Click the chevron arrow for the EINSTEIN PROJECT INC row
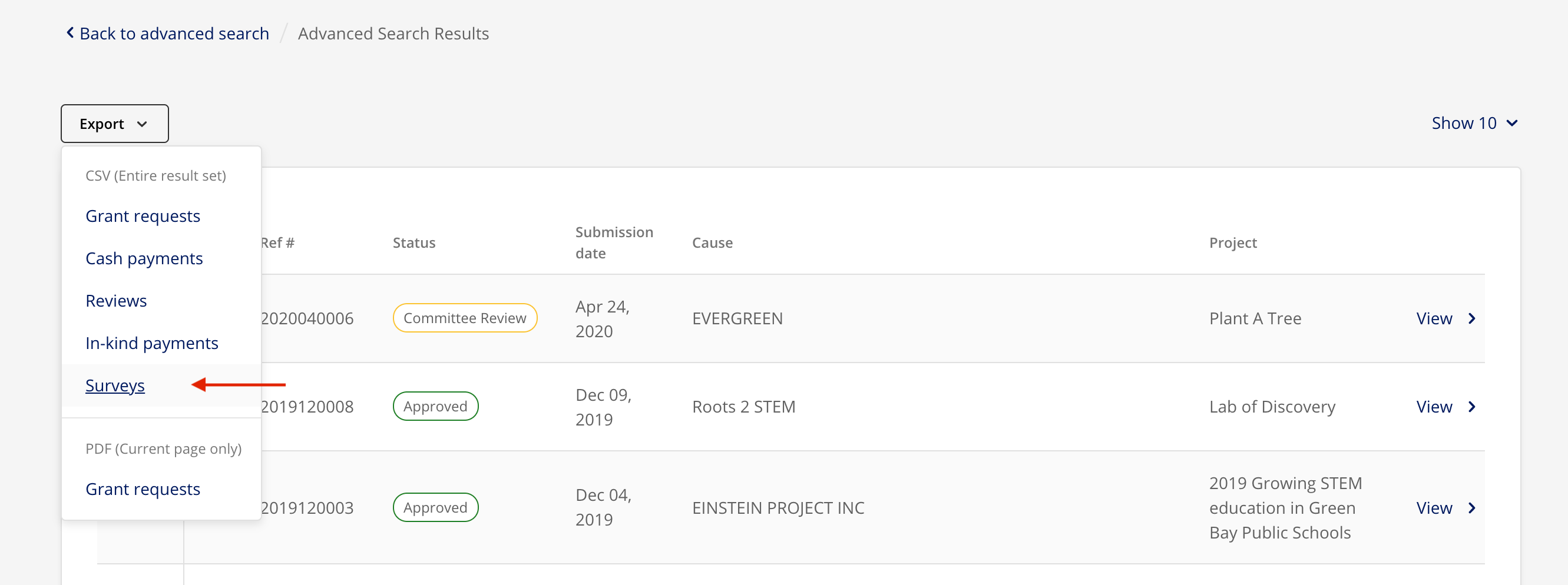Screen dimensions: 1568x585 point(1472,508)
